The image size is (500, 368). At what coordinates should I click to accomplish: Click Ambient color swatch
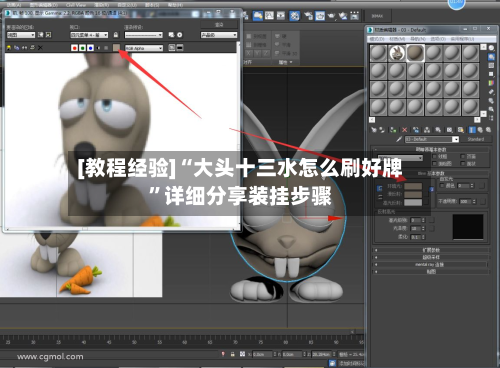(x=413, y=186)
